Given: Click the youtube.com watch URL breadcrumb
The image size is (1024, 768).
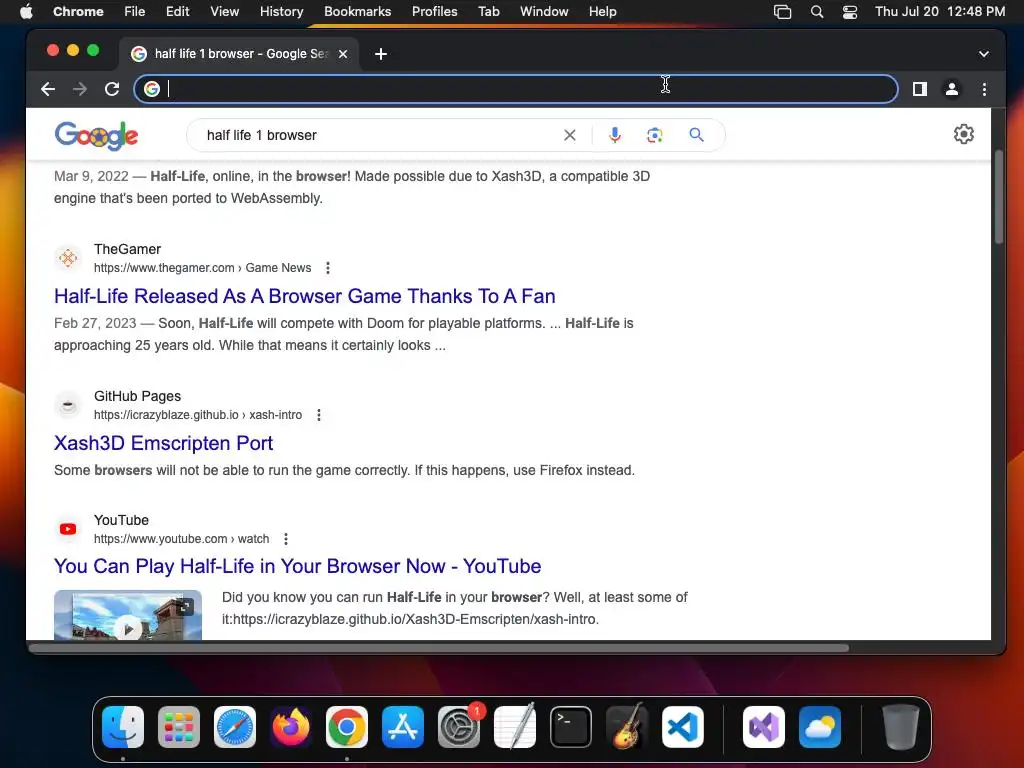Looking at the screenshot, I should [x=182, y=539].
